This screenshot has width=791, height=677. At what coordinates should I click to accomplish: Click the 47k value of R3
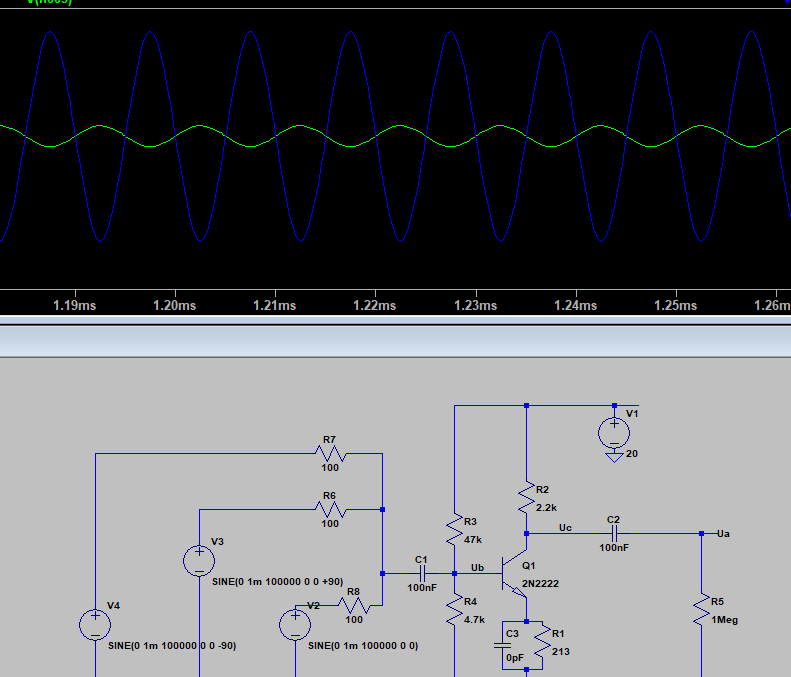click(x=473, y=540)
